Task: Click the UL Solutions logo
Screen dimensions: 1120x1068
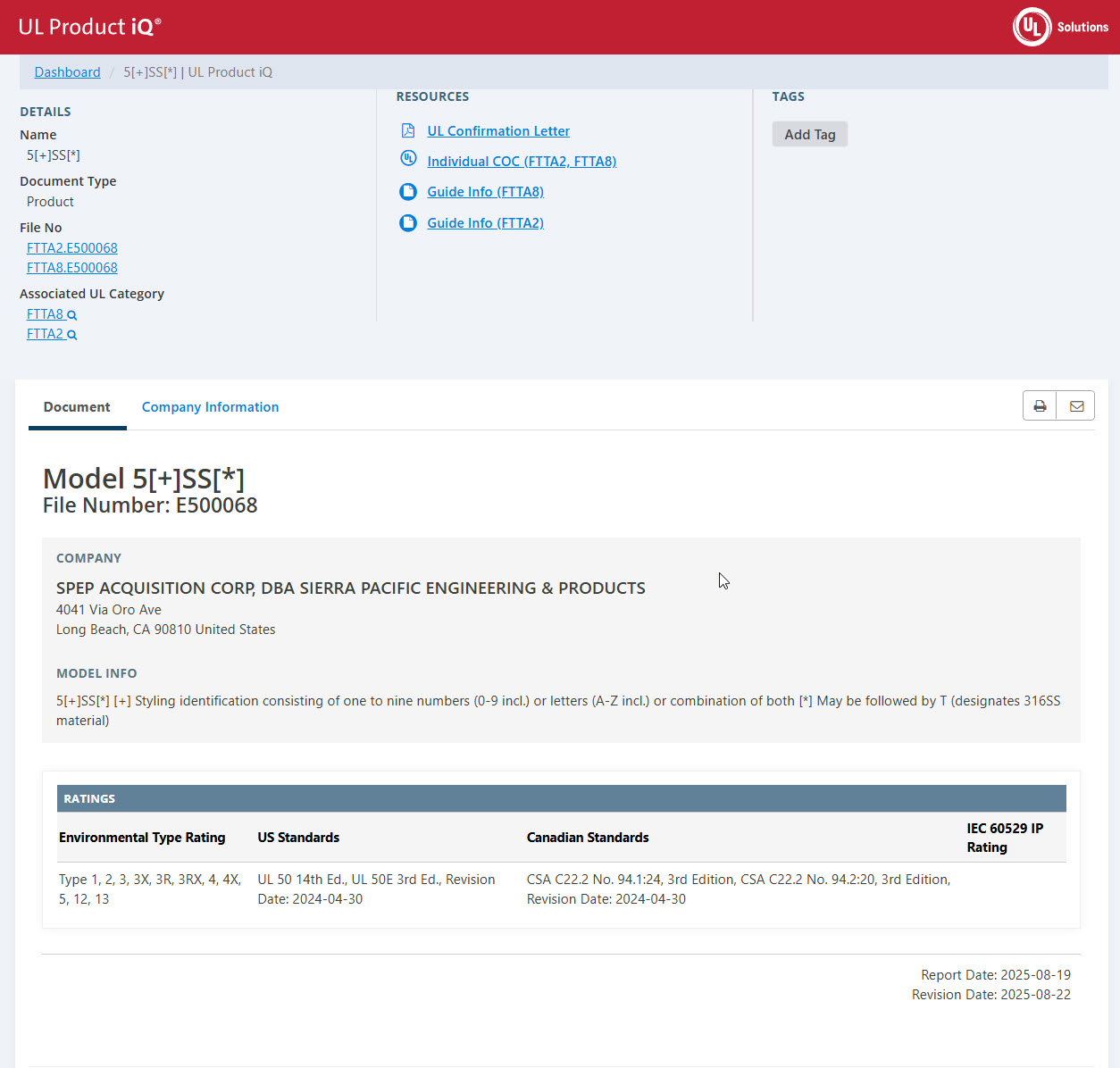Action: [x=1060, y=27]
